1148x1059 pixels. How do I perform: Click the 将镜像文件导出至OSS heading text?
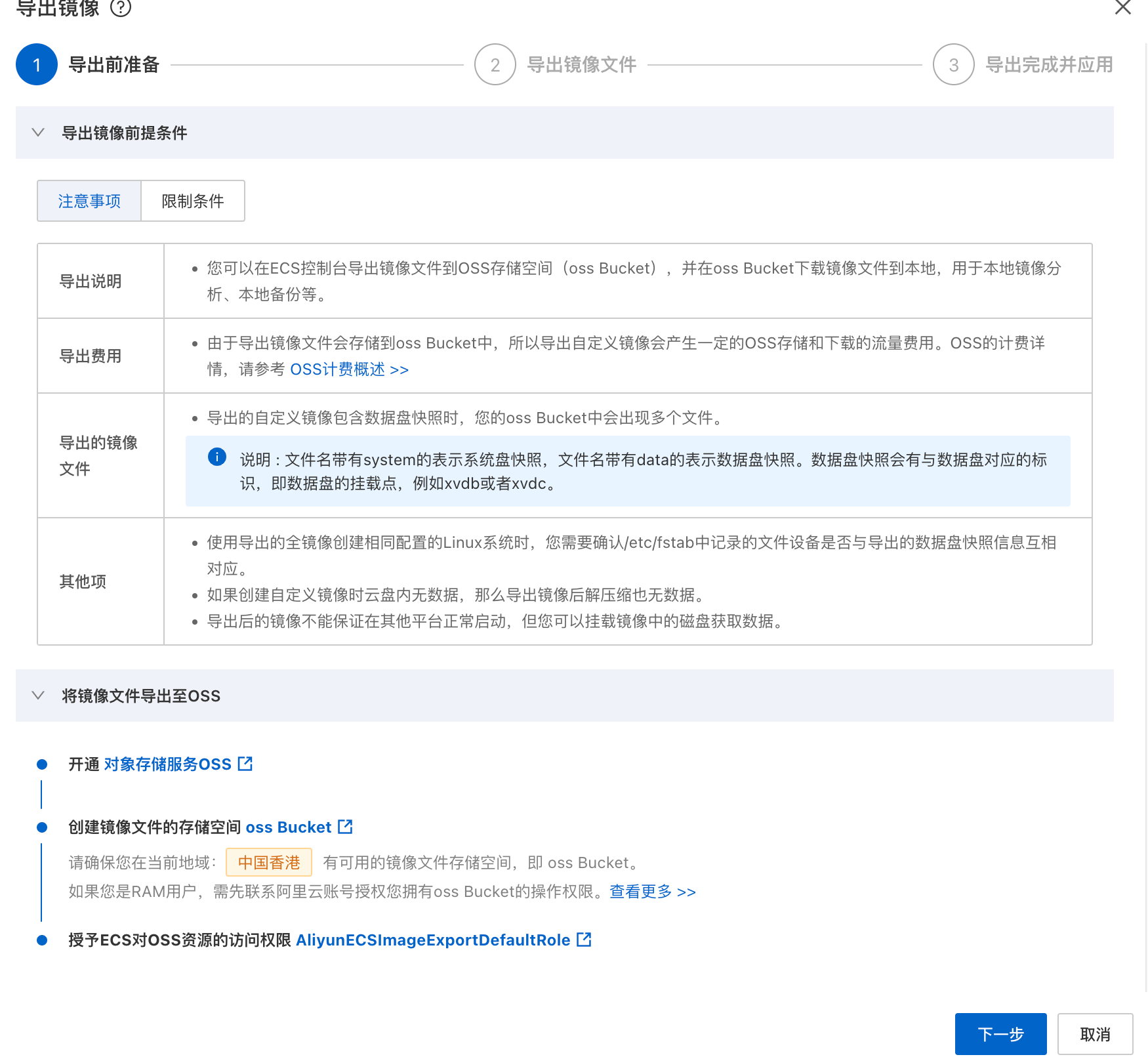[141, 696]
